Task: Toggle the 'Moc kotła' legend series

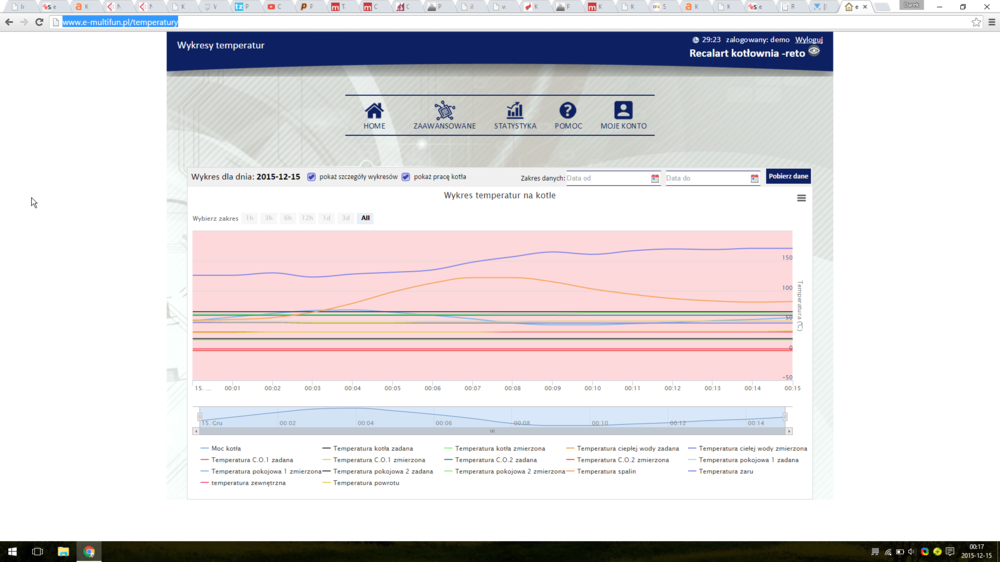Action: click(226, 449)
